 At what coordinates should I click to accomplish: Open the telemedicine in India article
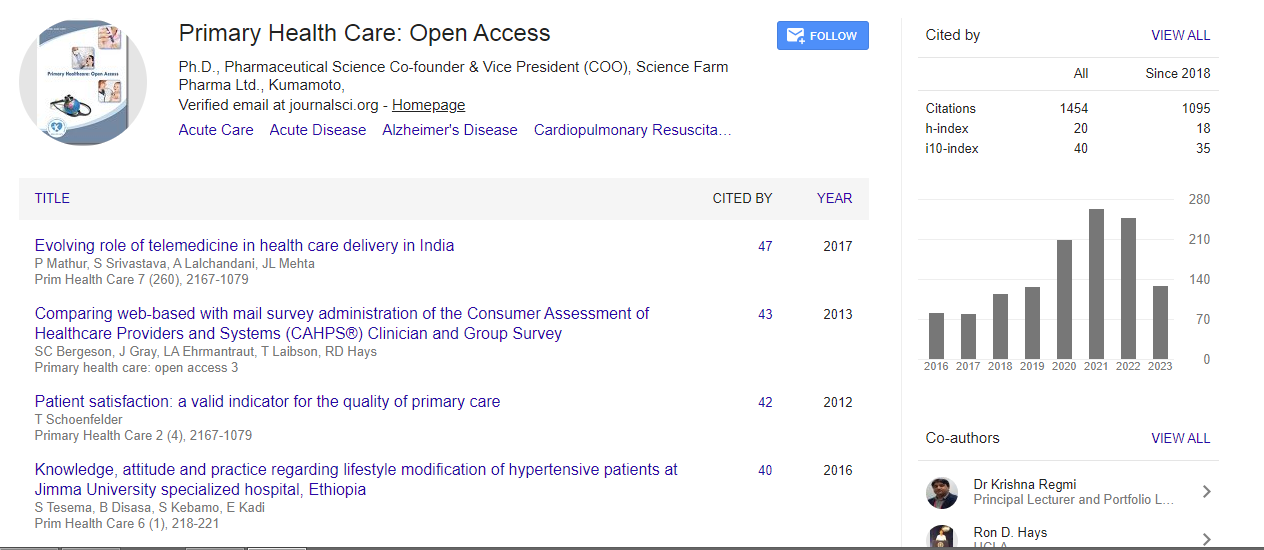coord(244,245)
